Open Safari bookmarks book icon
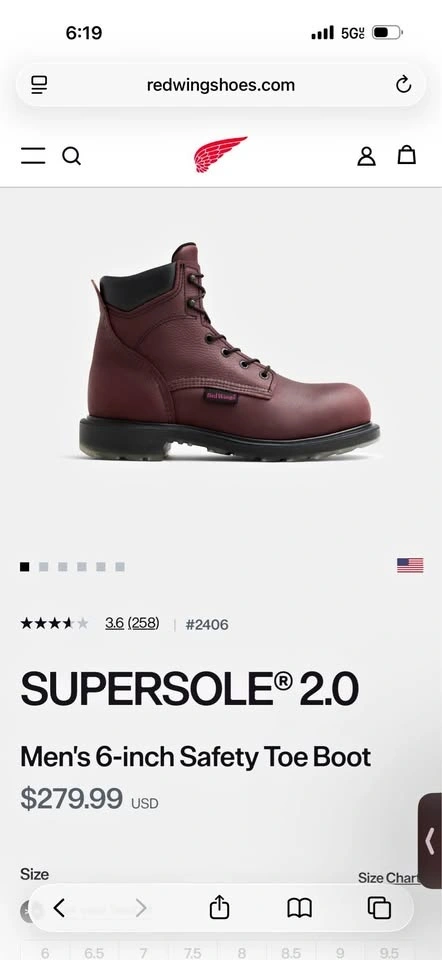The width and height of the screenshot is (442, 960). click(299, 907)
